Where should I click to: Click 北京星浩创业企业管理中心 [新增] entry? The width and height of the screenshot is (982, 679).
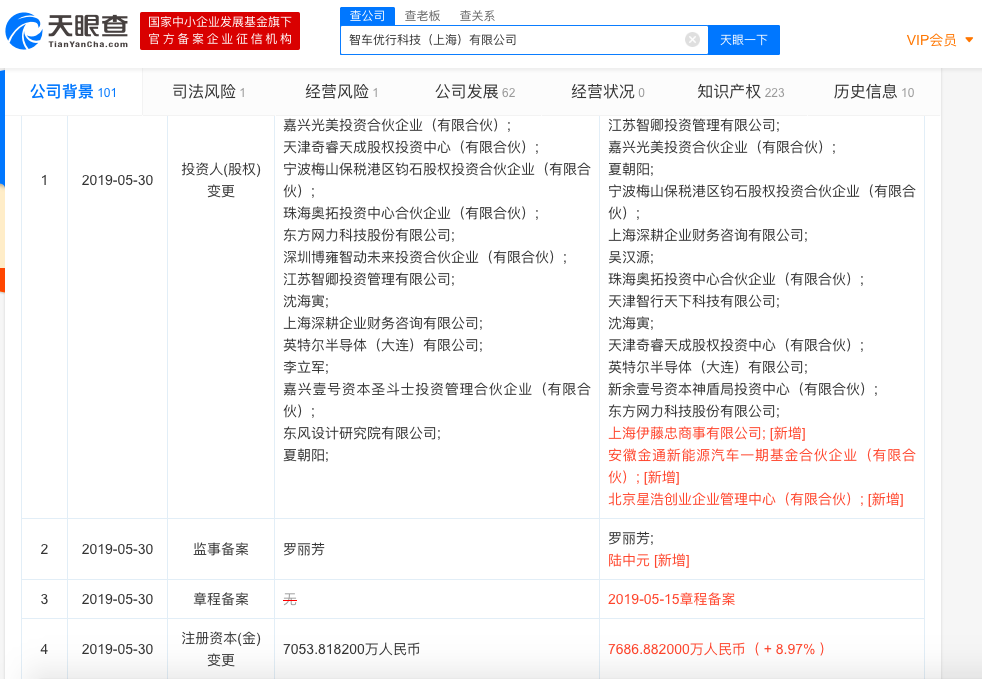[755, 499]
